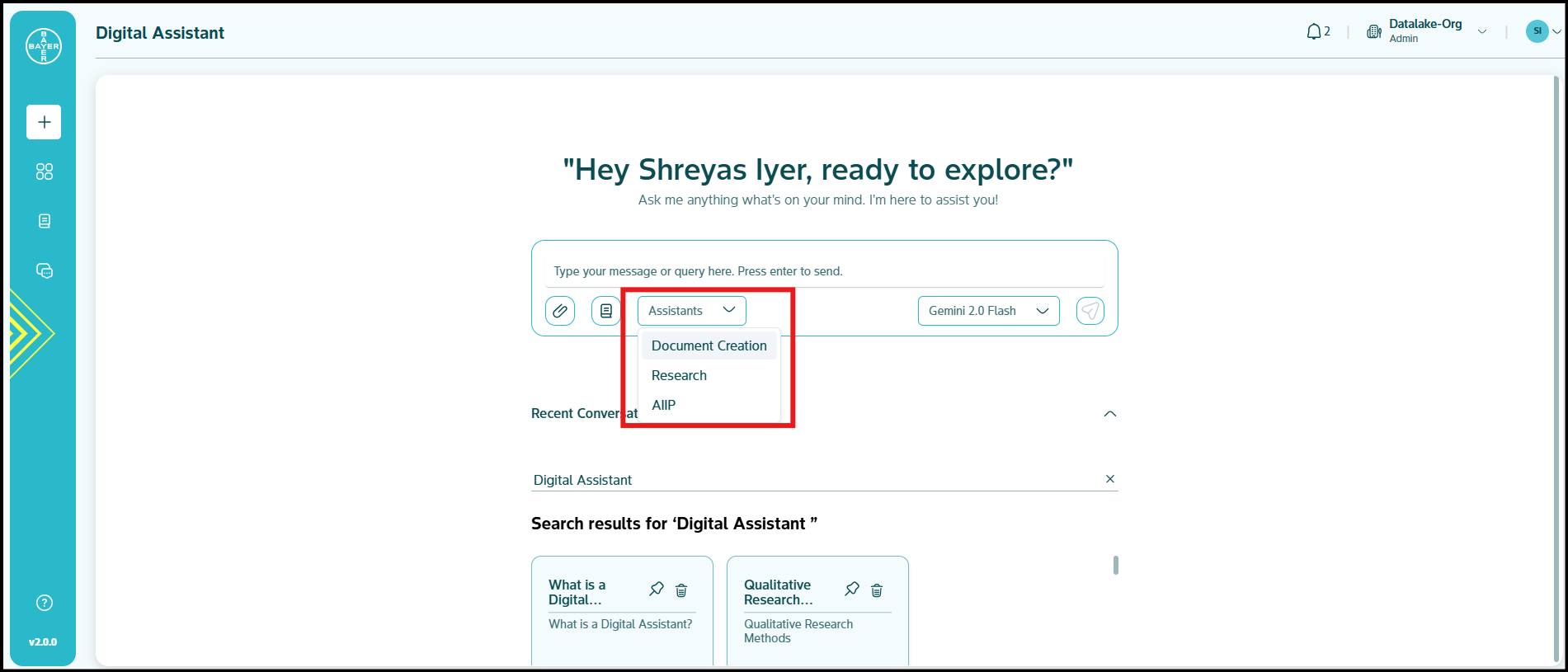Viewport: 1568px width, 672px height.
Task: Open help question mark icon
Action: (45, 603)
